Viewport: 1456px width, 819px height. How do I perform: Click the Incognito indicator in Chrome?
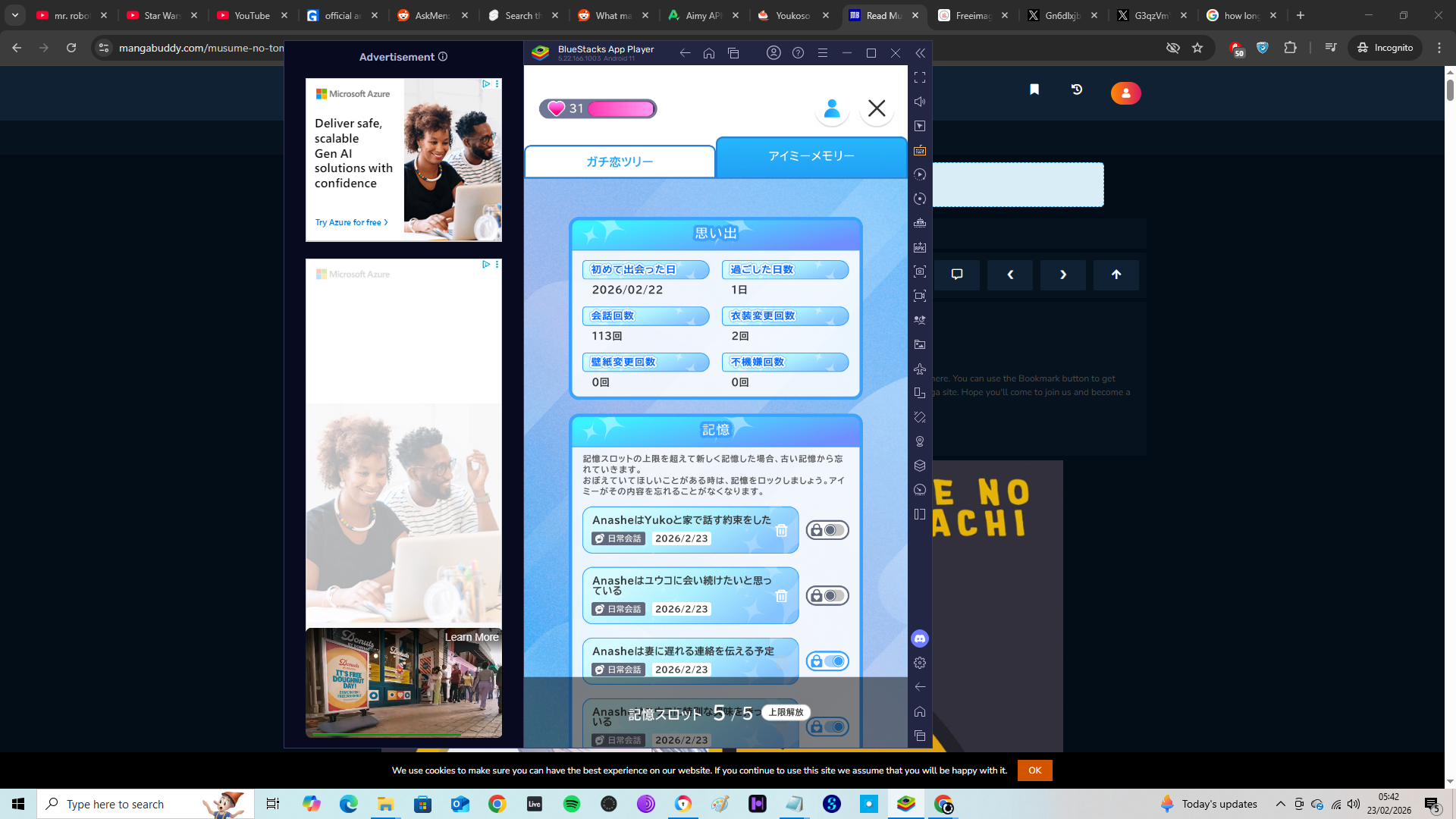(1385, 48)
